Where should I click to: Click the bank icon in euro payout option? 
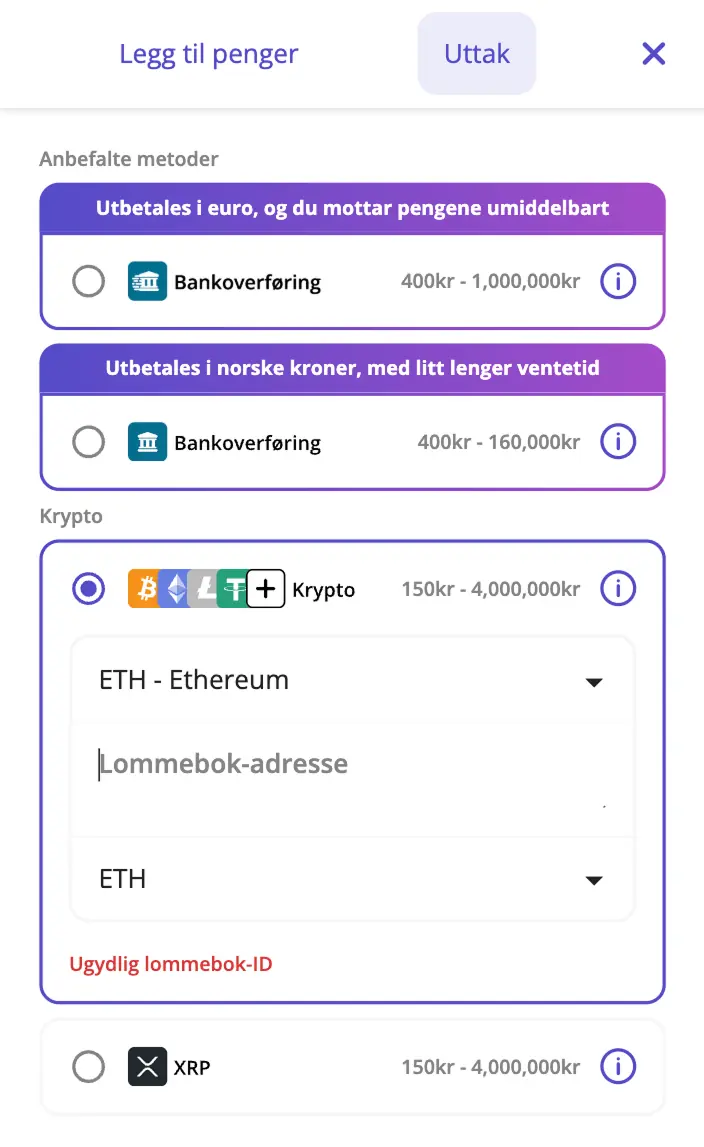click(x=147, y=282)
